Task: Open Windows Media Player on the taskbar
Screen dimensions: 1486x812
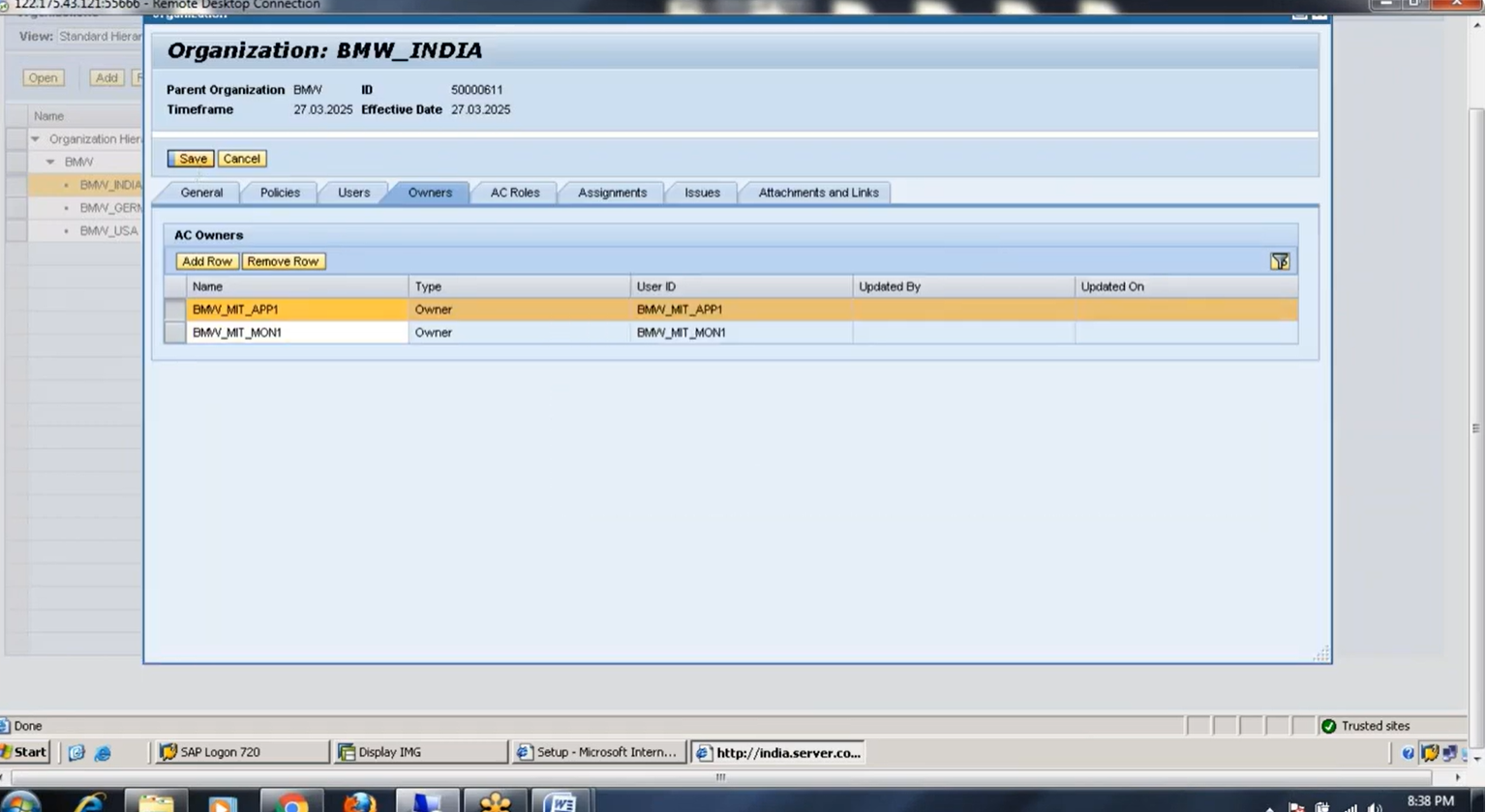Action: (222, 802)
